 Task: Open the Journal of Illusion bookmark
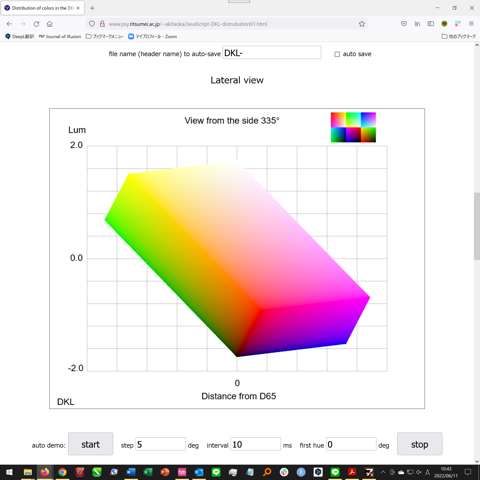tap(60, 36)
